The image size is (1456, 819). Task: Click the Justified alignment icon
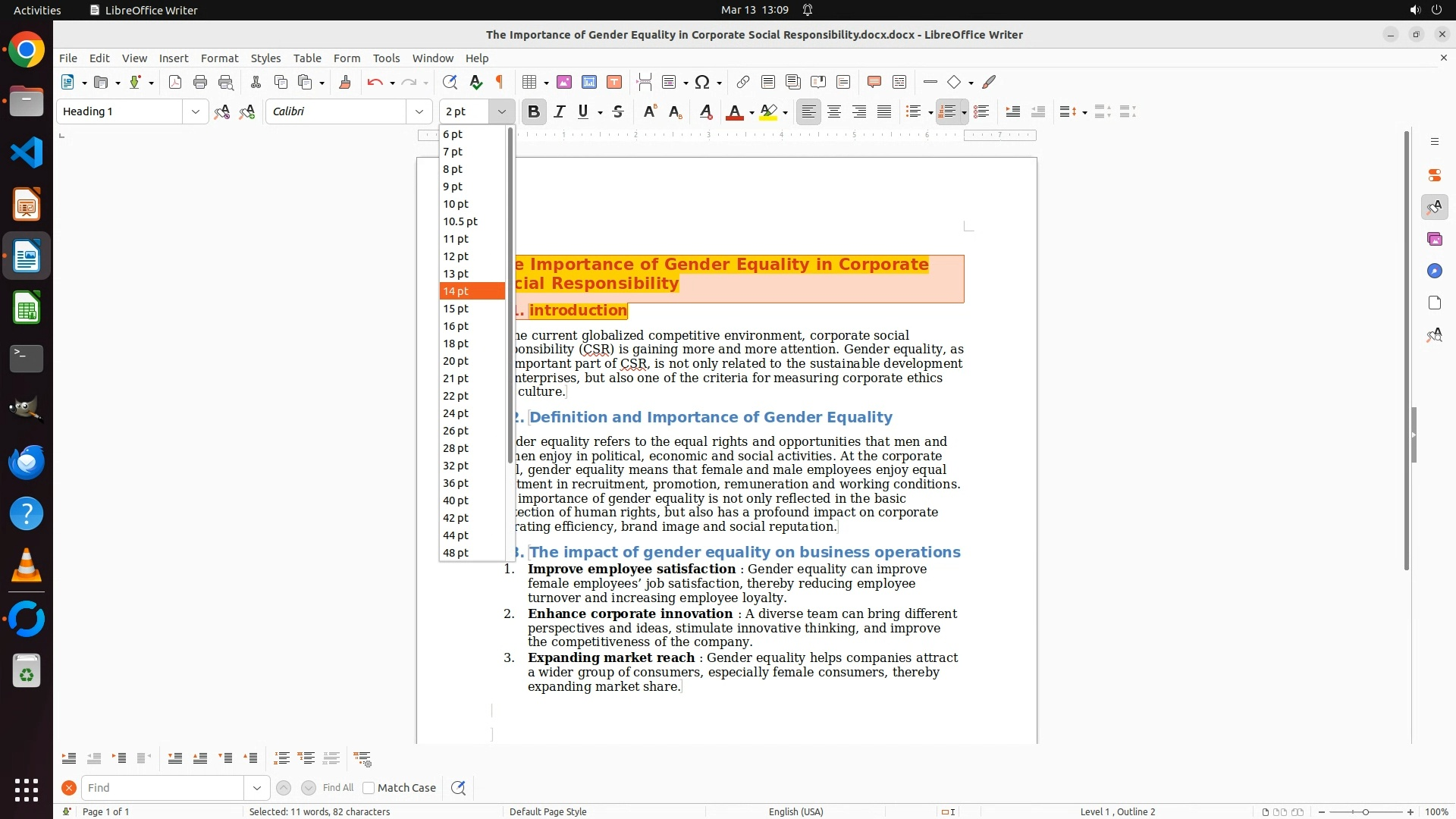point(884,111)
